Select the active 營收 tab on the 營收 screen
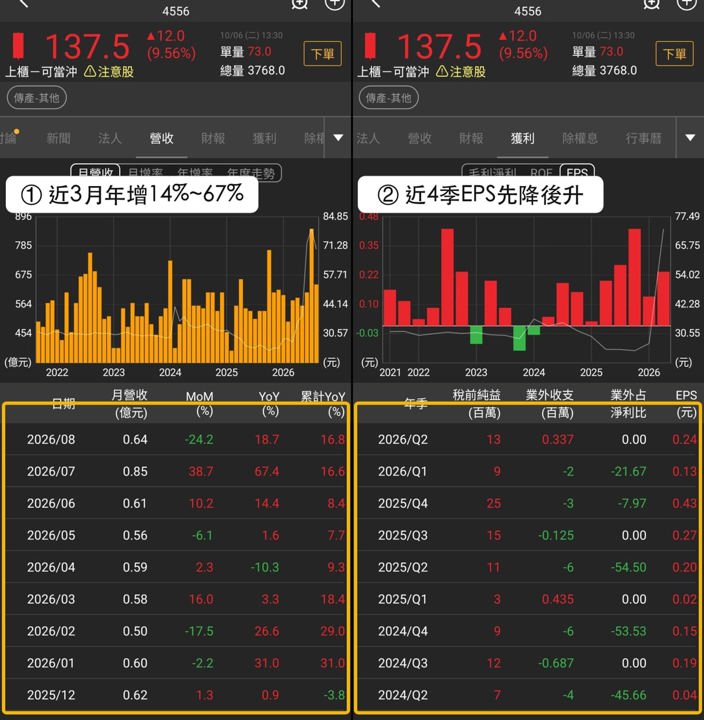This screenshot has width=704, height=720. pos(161,138)
